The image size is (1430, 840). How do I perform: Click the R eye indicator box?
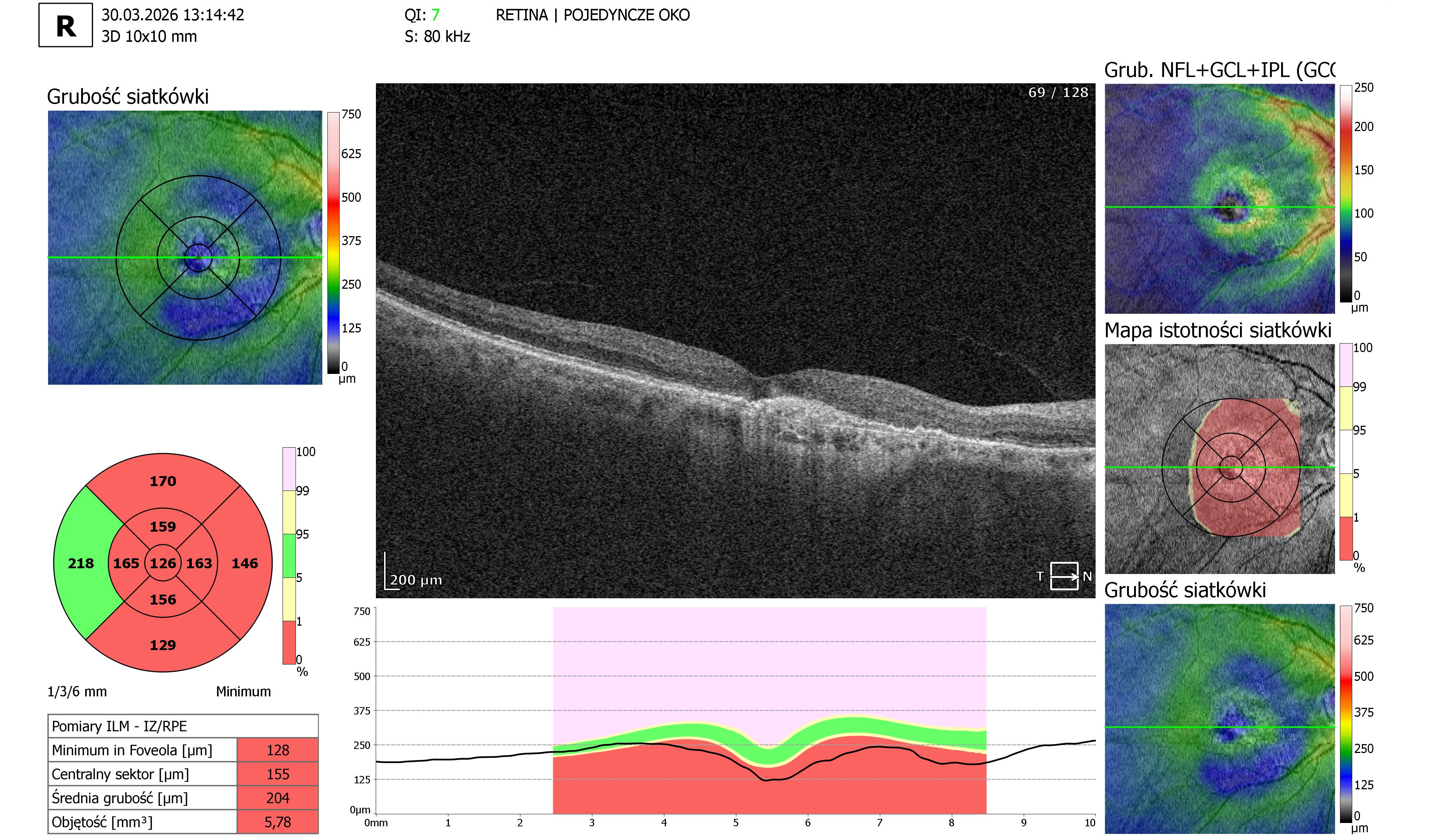65,25
